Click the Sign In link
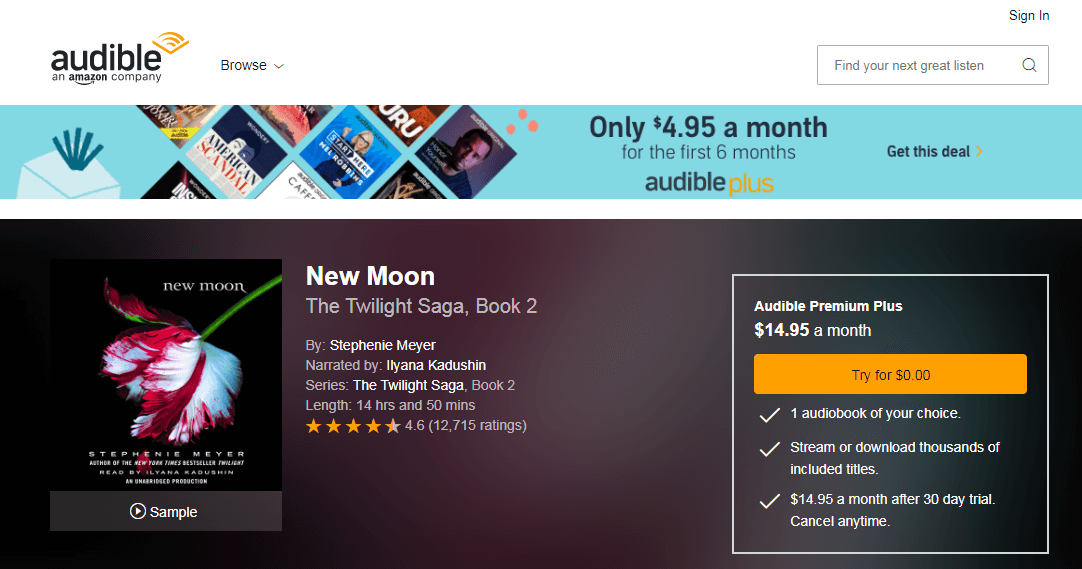Image resolution: width=1082 pixels, height=569 pixels. click(x=1029, y=15)
